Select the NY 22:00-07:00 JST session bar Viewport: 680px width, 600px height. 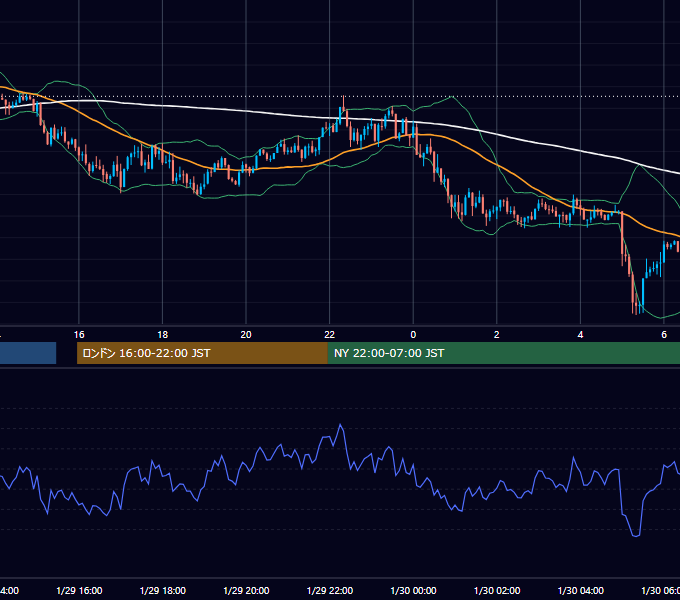coord(504,353)
